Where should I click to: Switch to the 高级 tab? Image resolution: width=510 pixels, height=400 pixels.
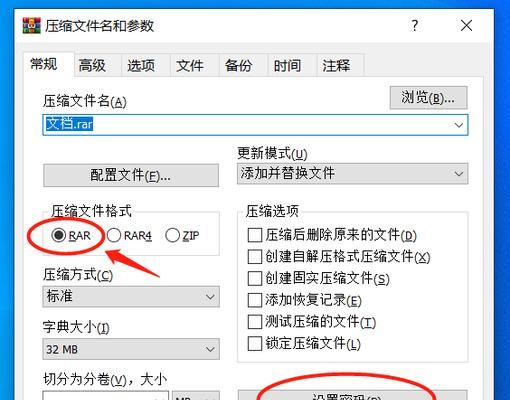click(92, 65)
